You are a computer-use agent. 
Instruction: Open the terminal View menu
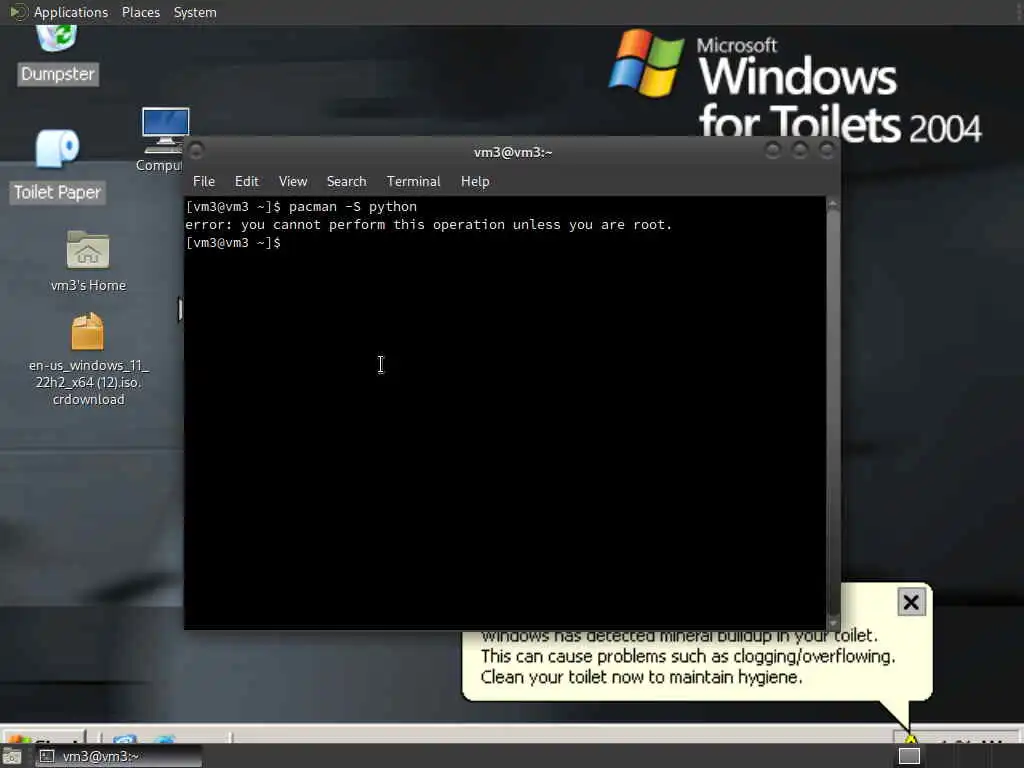click(293, 182)
